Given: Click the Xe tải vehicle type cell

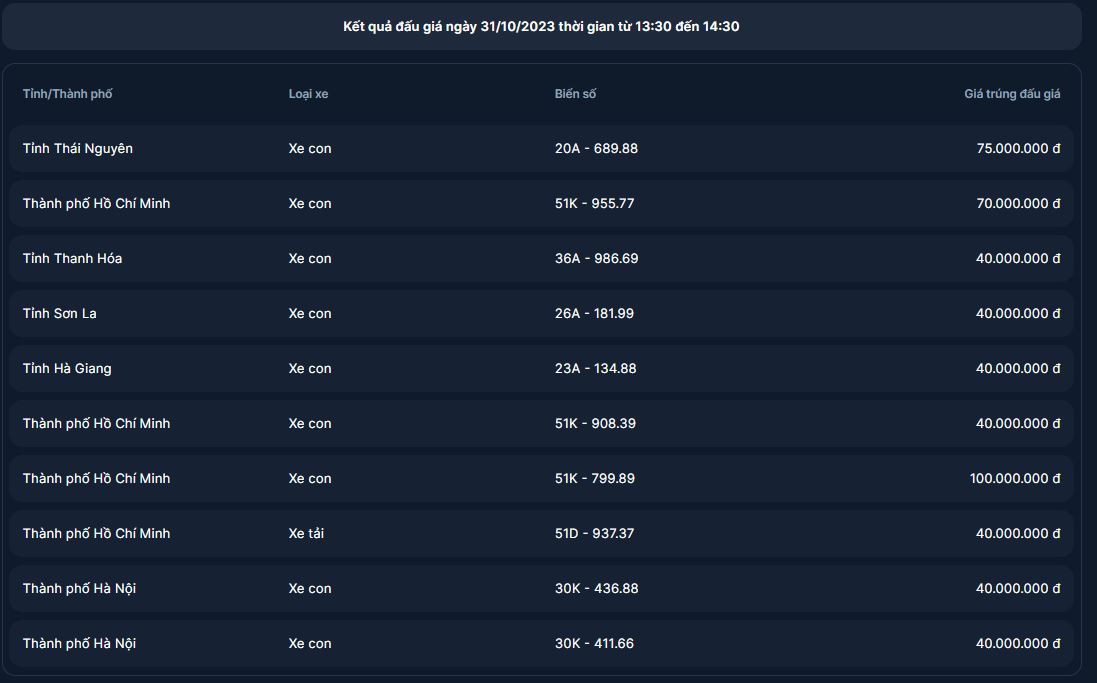Looking at the screenshot, I should click(x=306, y=534).
